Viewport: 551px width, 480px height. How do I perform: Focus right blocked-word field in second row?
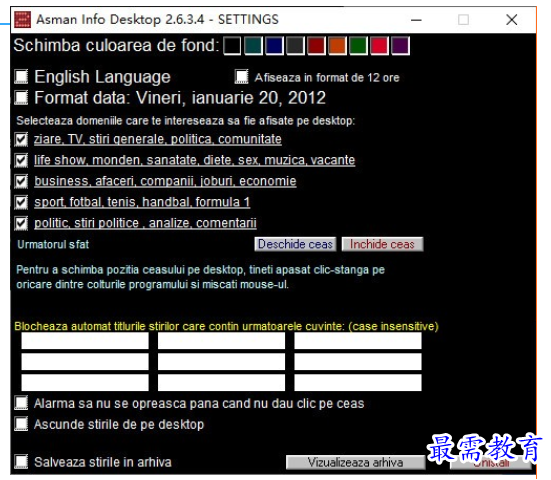(x=358, y=362)
